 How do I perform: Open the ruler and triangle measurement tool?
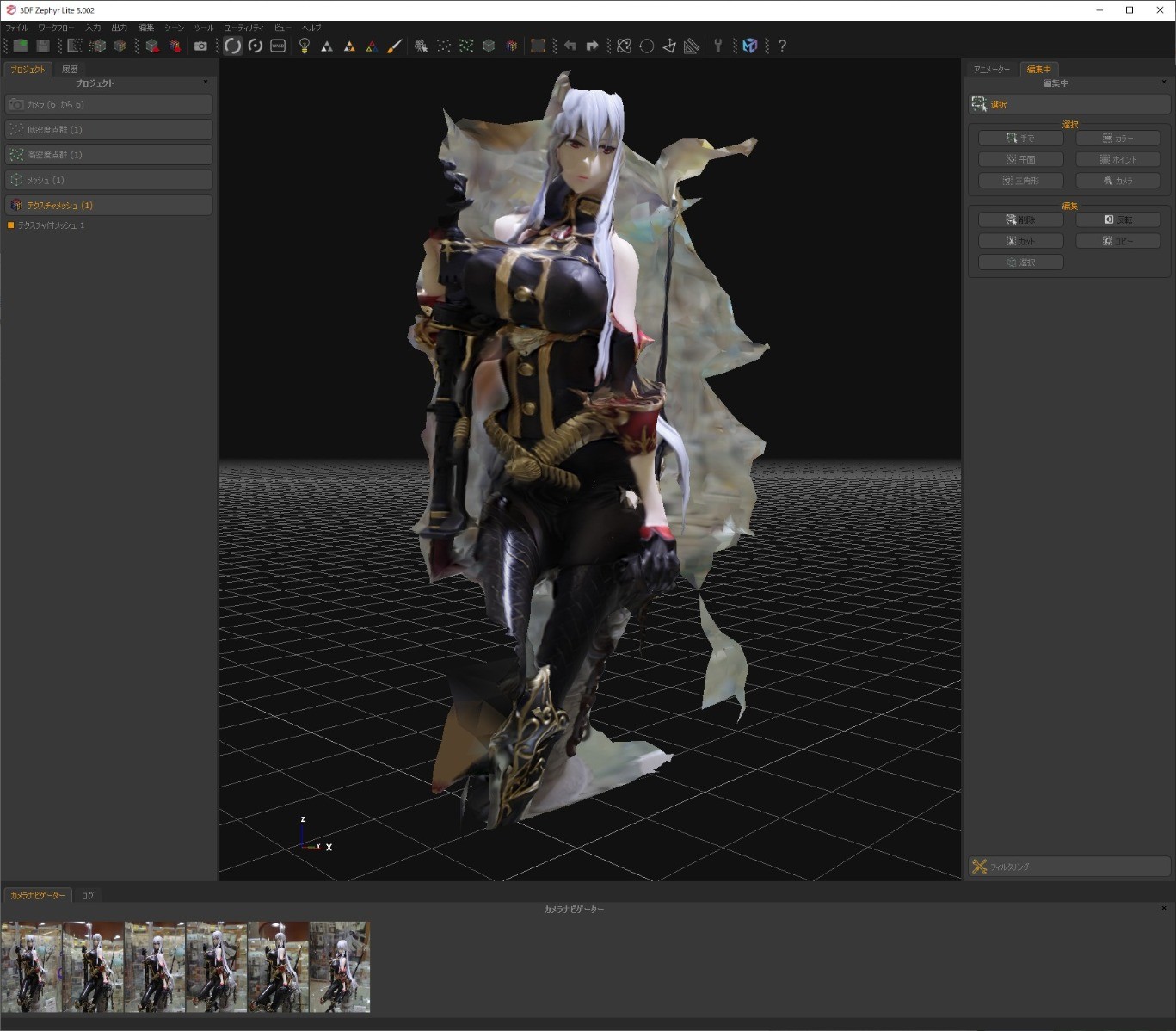(x=692, y=46)
